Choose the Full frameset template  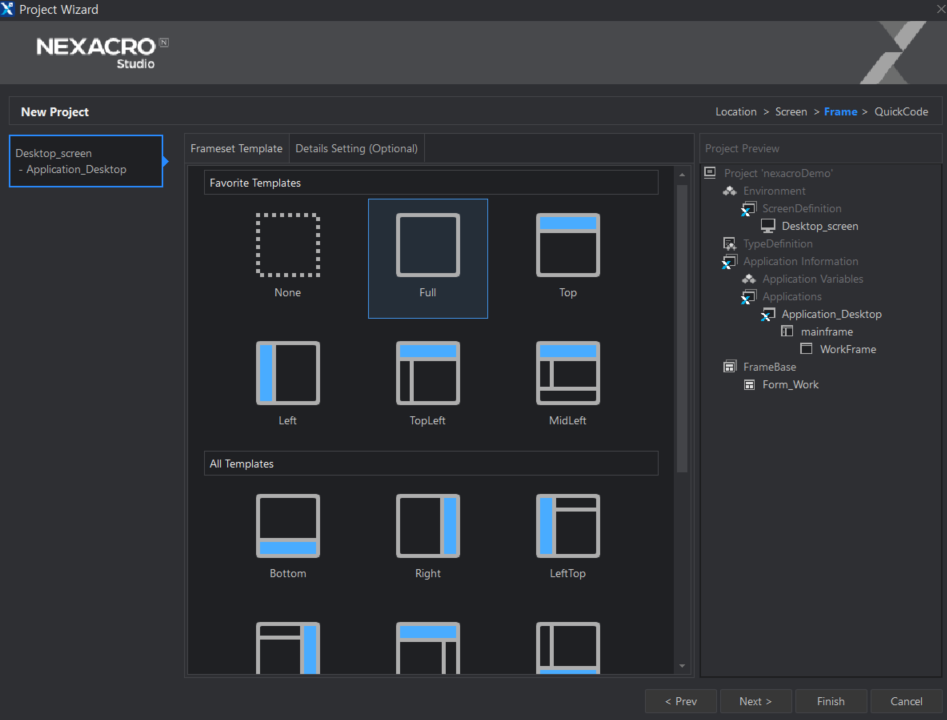click(x=428, y=258)
